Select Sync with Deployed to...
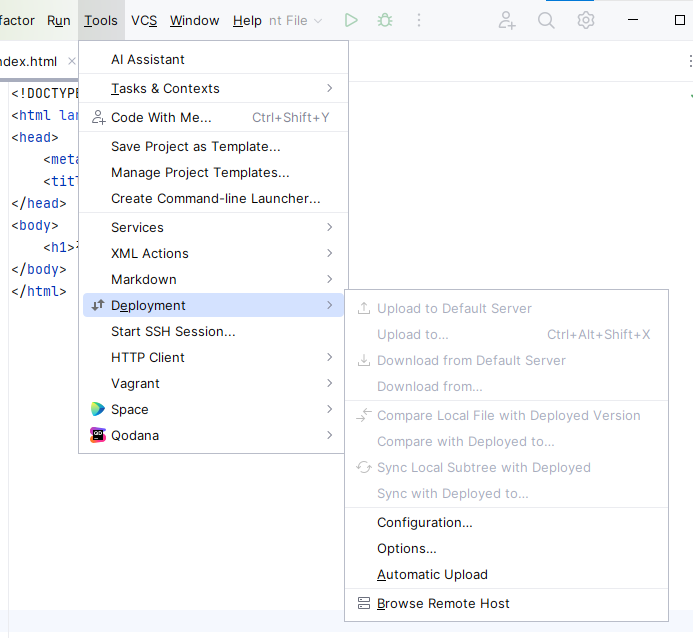Image resolution: width=693 pixels, height=638 pixels. (x=506, y=494)
